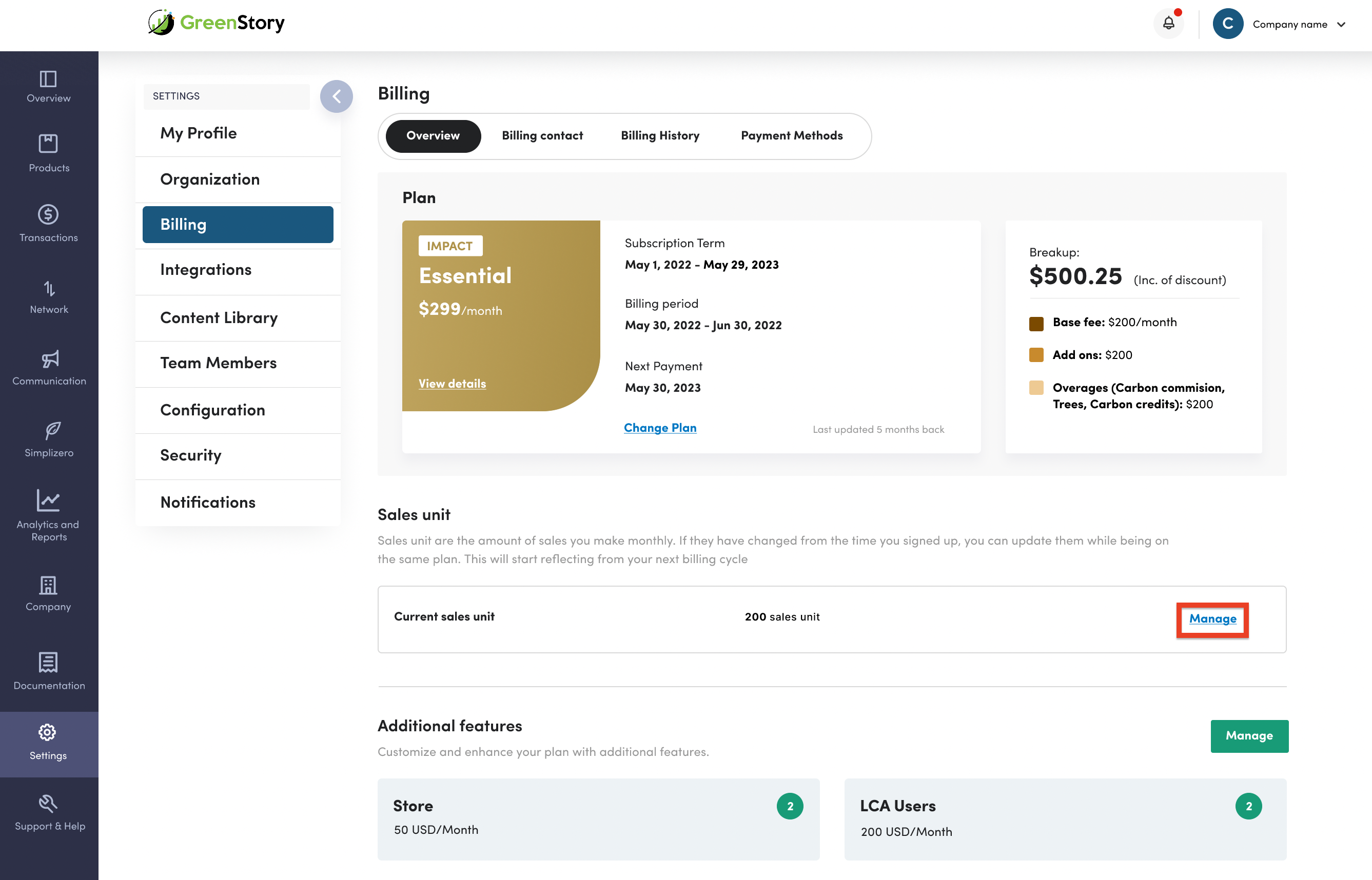Switch to the Payment Methods tab

pyautogui.click(x=791, y=135)
